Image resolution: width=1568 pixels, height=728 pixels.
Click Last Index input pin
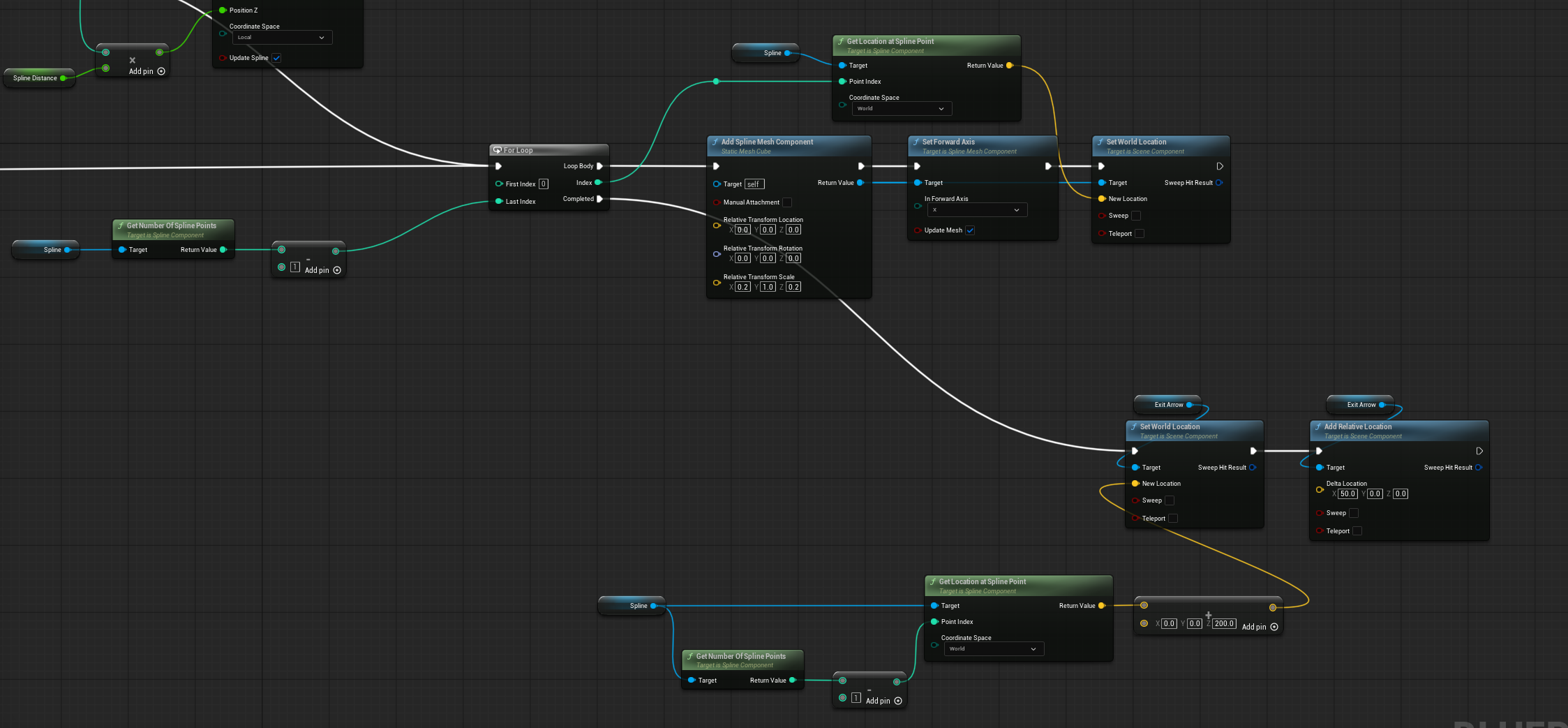[499, 202]
